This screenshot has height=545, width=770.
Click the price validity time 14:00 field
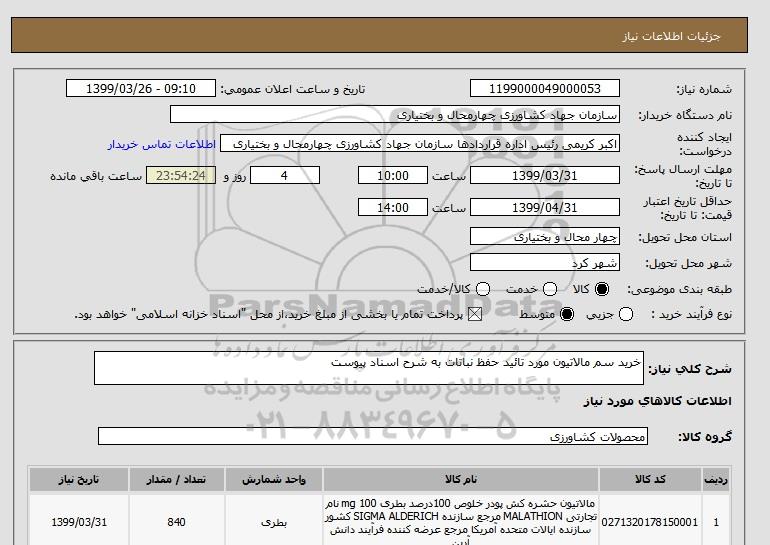click(393, 207)
